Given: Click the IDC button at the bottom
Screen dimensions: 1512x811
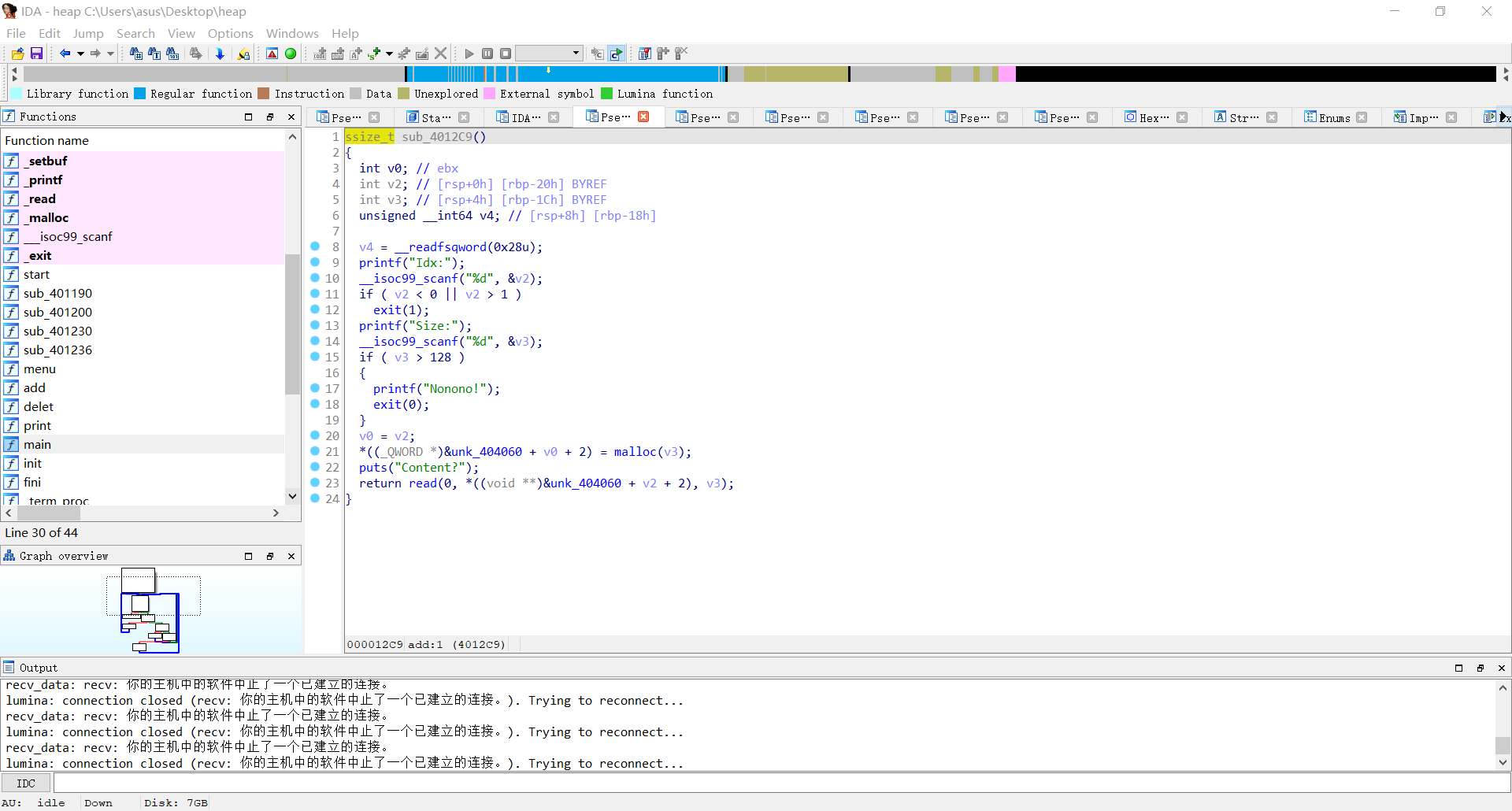Looking at the screenshot, I should (26, 783).
